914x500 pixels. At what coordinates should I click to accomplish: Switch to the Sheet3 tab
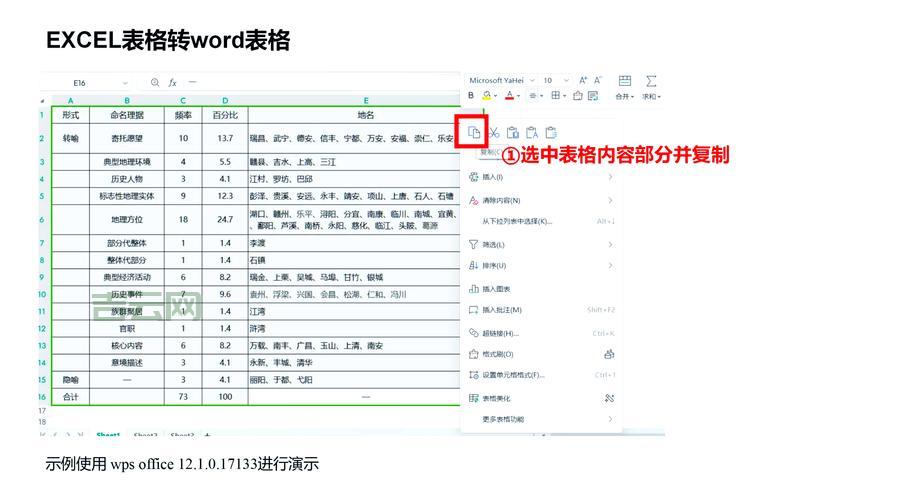[x=182, y=435]
